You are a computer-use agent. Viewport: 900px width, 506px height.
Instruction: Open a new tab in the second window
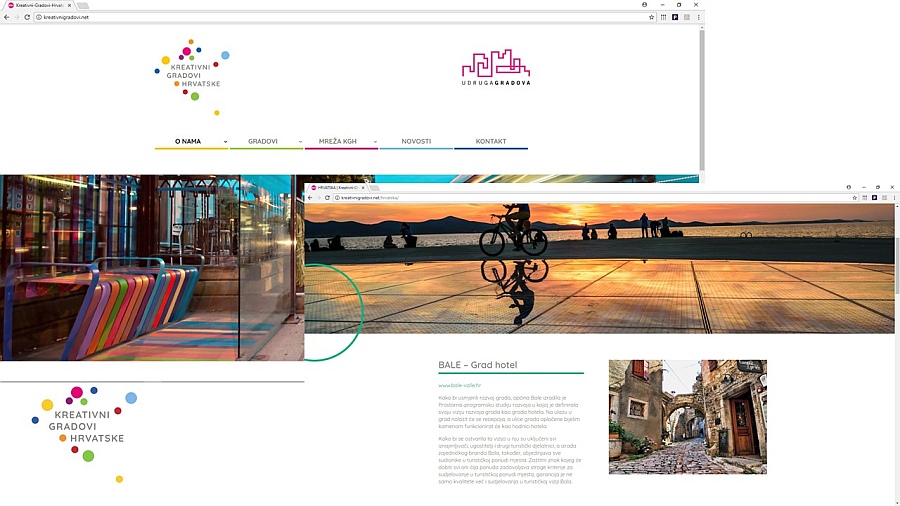374,188
